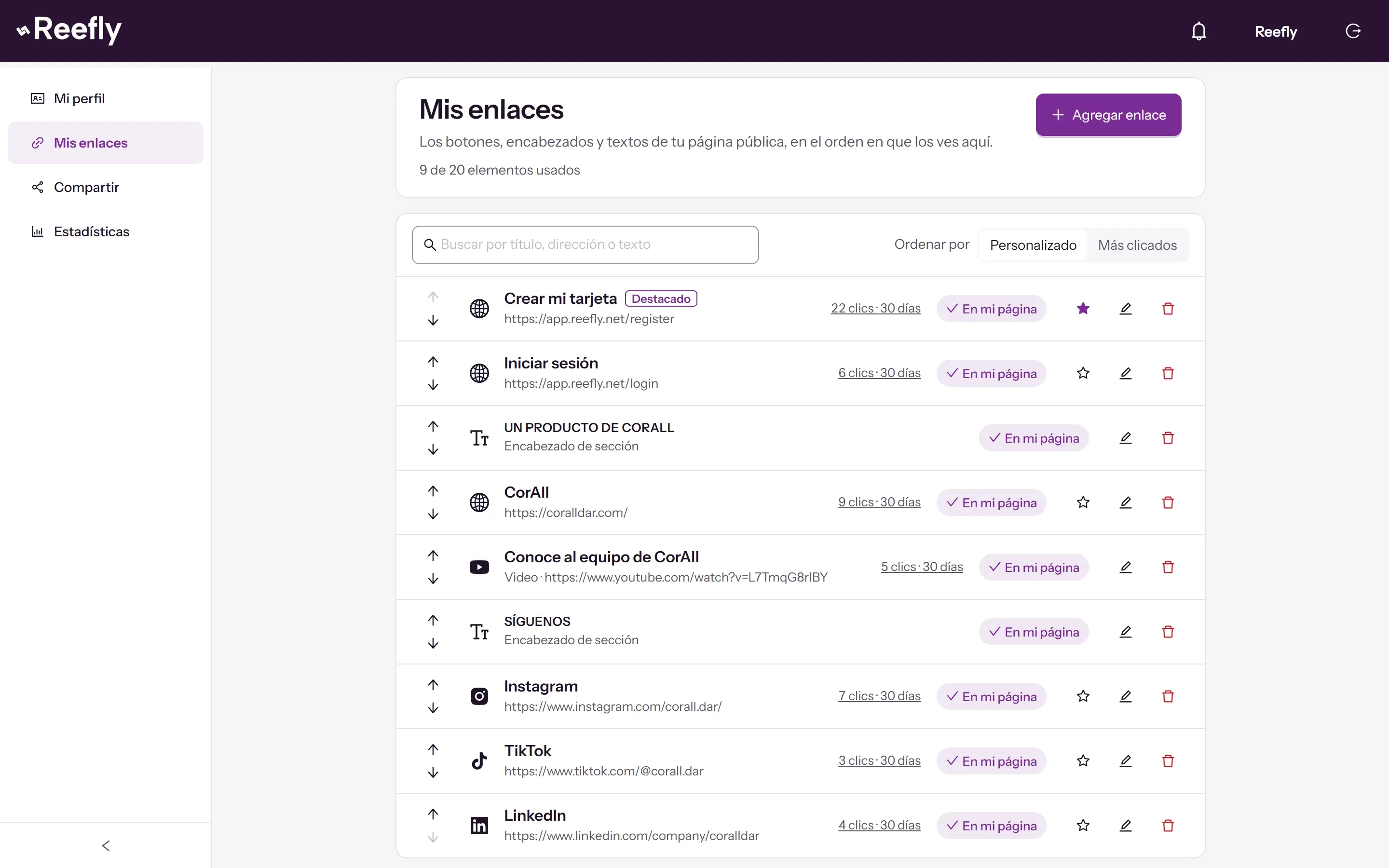Go to Compartir in the sidebar
1389x868 pixels.
point(106,187)
